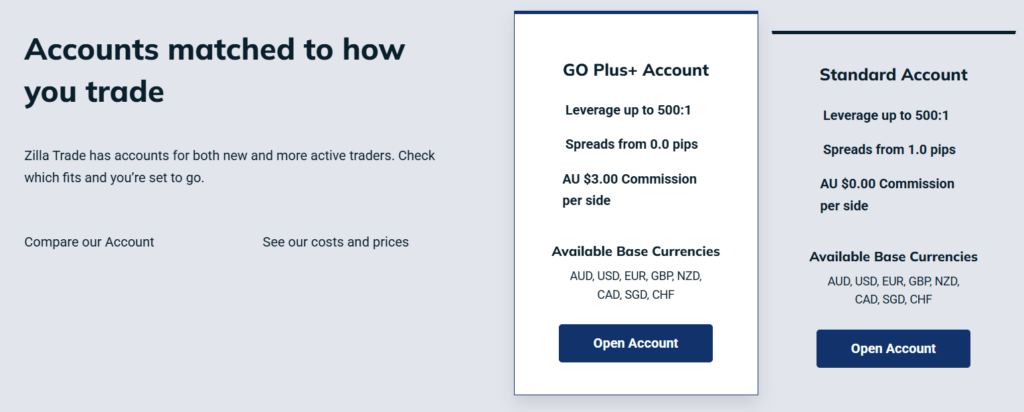Click Standard Account Available Base Currencies heading

[x=893, y=256]
